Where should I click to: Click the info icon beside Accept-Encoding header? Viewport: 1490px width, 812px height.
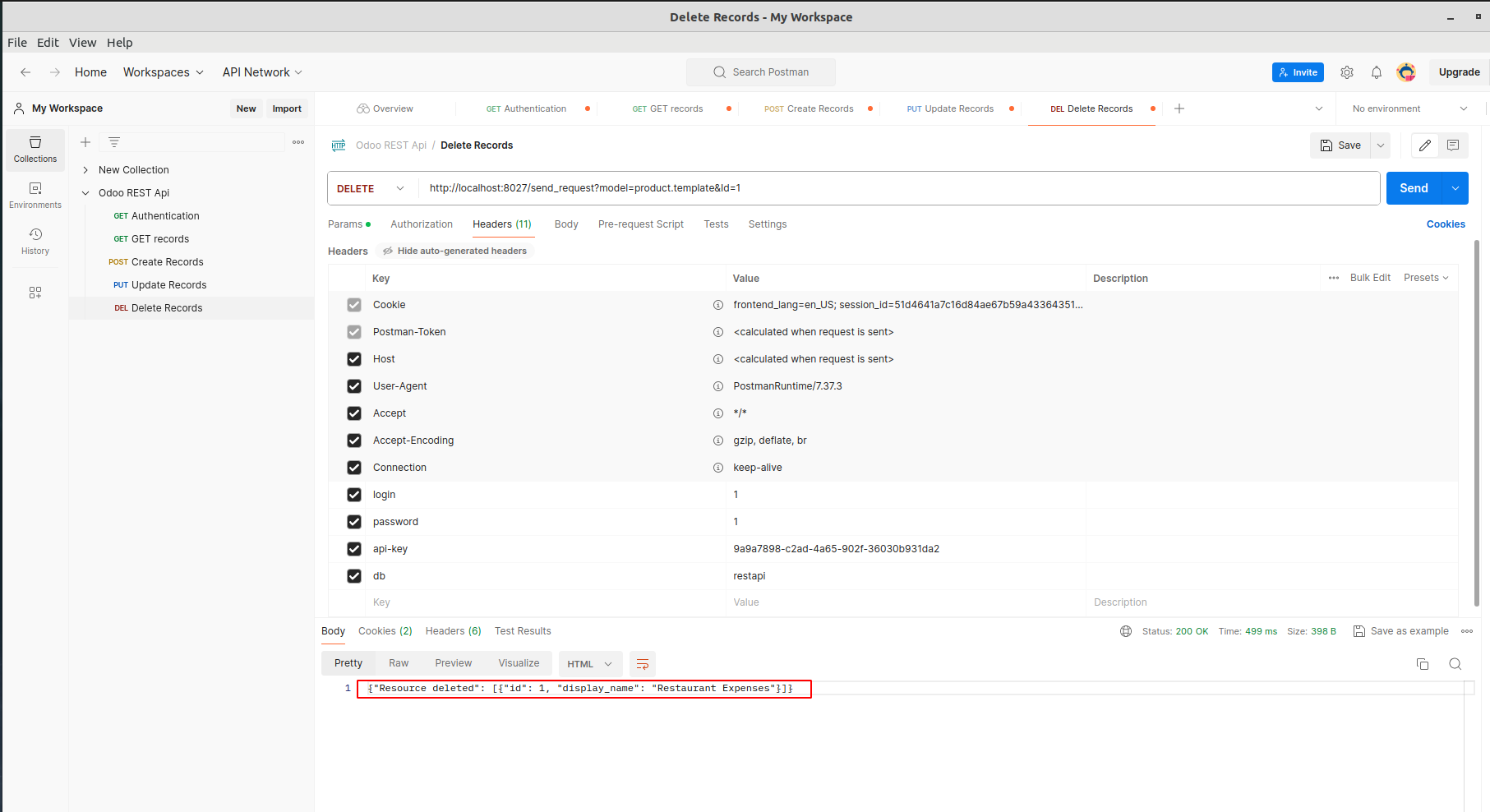[x=717, y=441]
